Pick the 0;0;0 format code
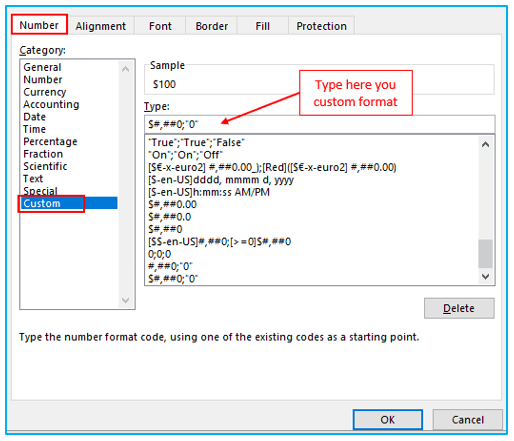Viewport: 514px width, 441px height. pos(159,254)
